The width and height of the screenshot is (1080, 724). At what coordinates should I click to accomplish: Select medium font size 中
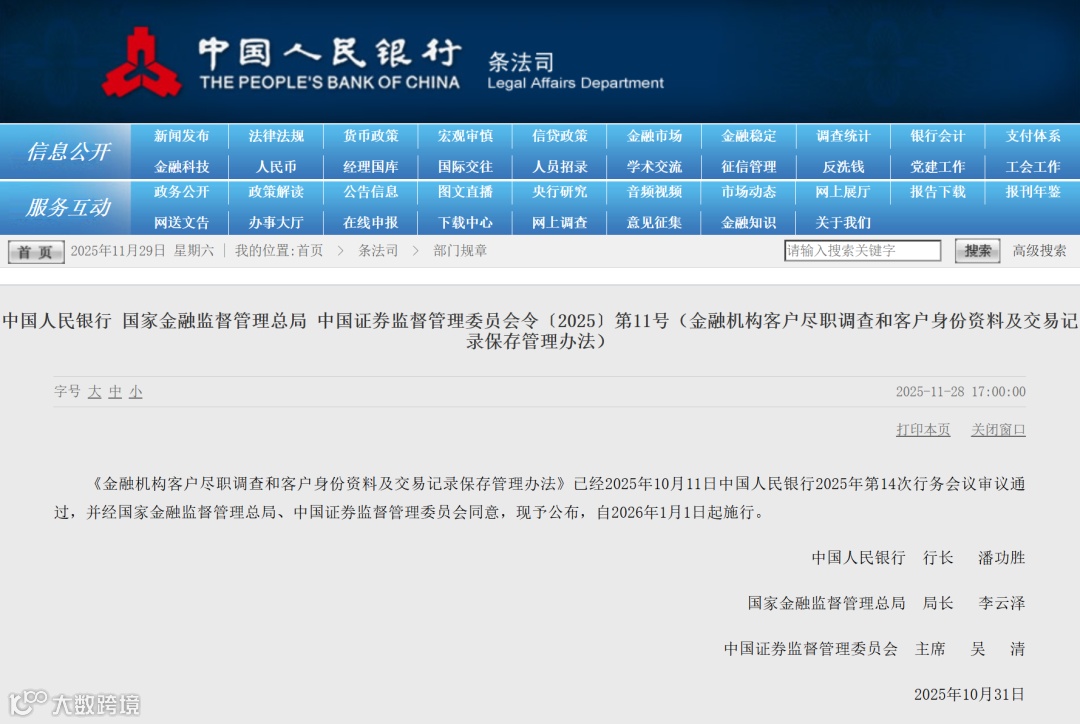pos(115,393)
